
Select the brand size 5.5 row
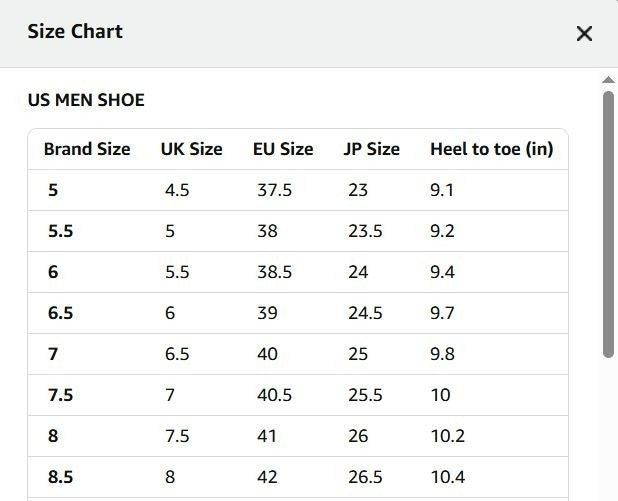point(298,231)
